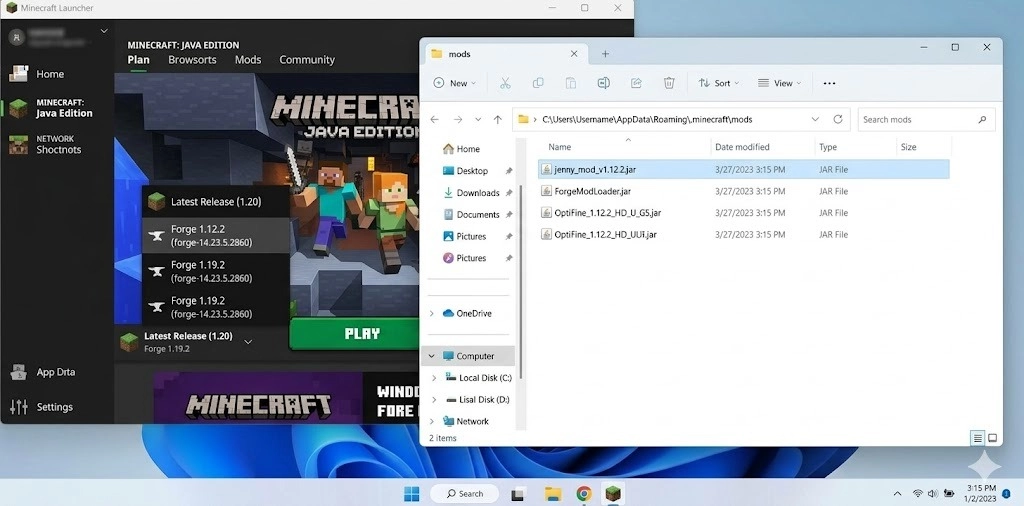
Task: Sort by the Type column header
Action: [827, 147]
